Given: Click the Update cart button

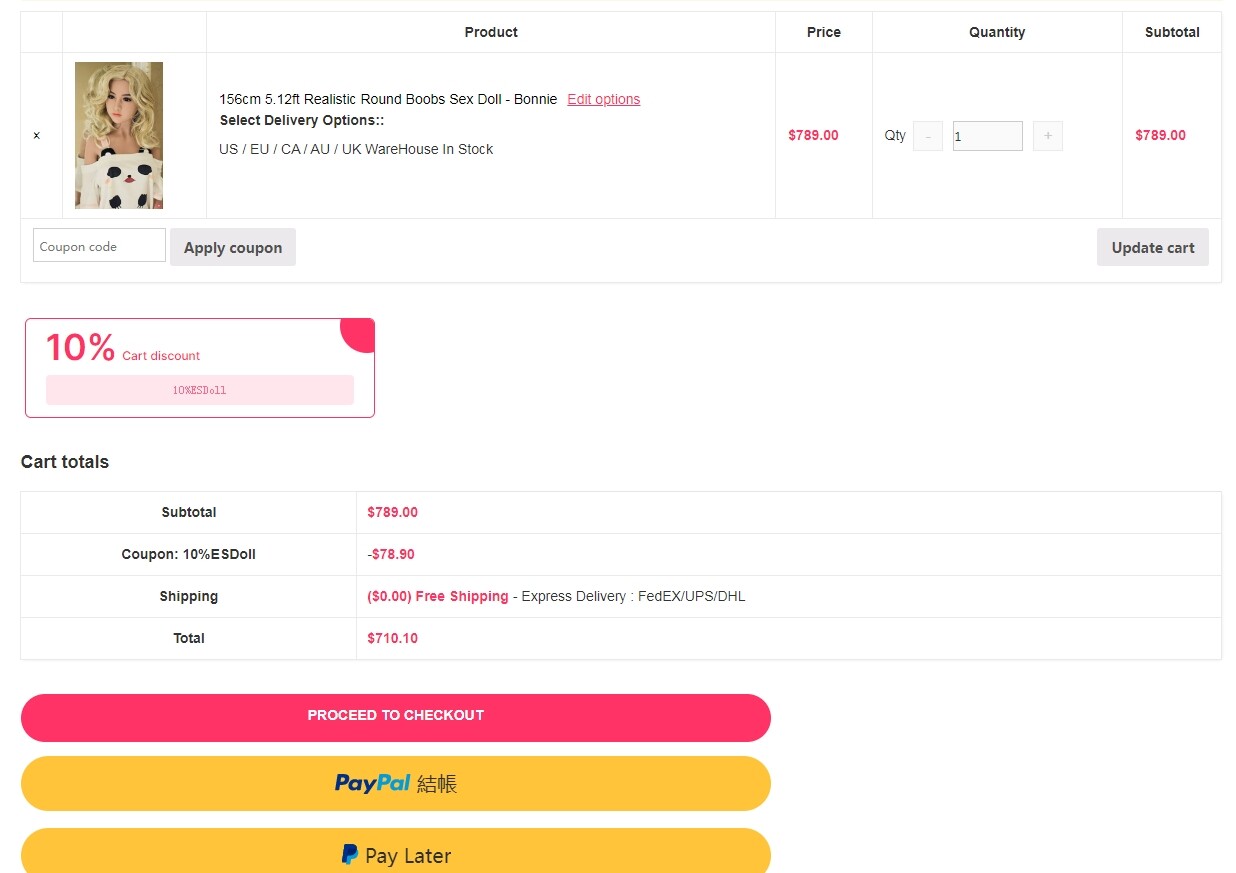Looking at the screenshot, I should [1153, 248].
